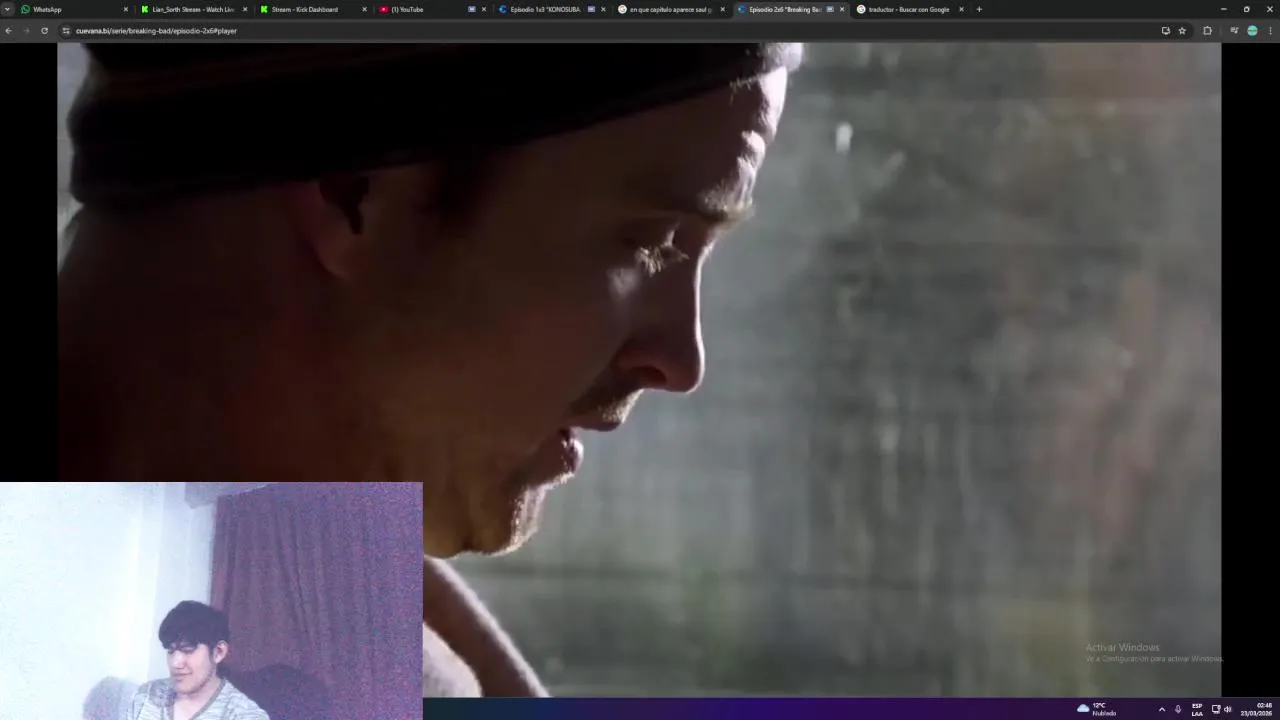
Task: Open the tab search dropdown arrow
Action: (7, 9)
